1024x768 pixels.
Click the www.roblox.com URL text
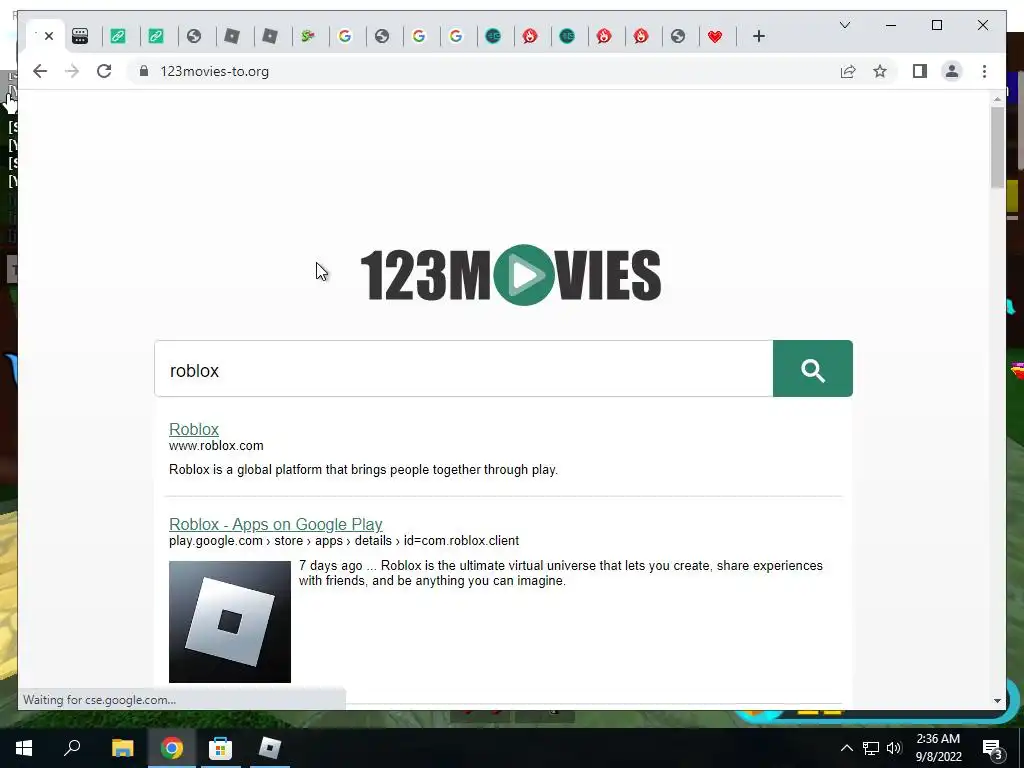click(216, 446)
